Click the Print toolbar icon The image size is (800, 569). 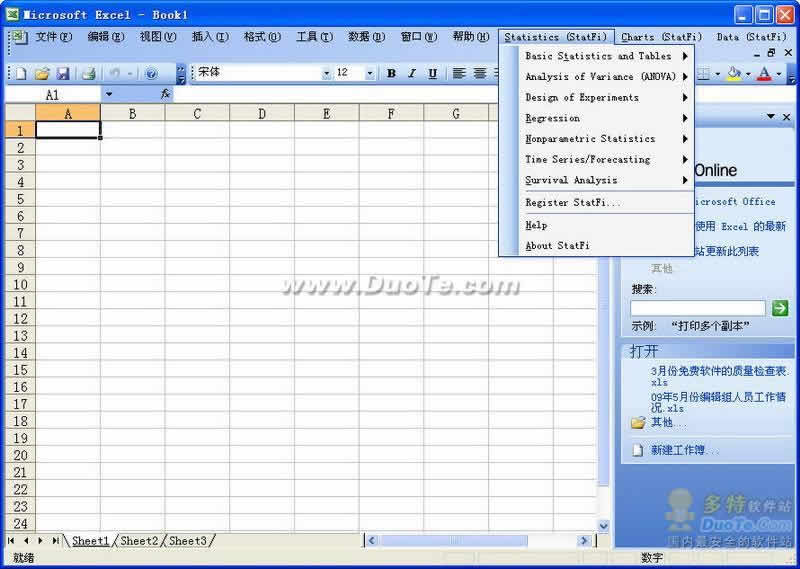click(x=89, y=73)
